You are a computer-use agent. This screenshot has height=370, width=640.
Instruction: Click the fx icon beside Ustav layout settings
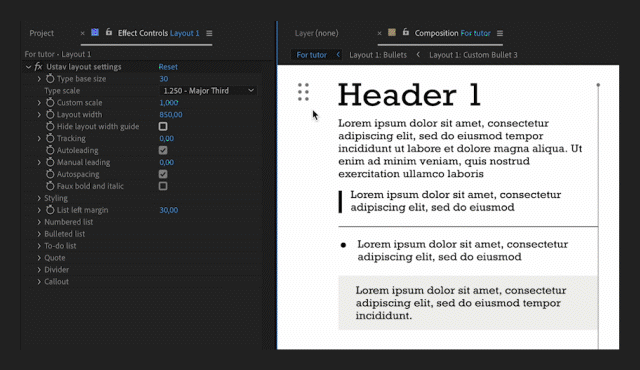tap(38, 66)
